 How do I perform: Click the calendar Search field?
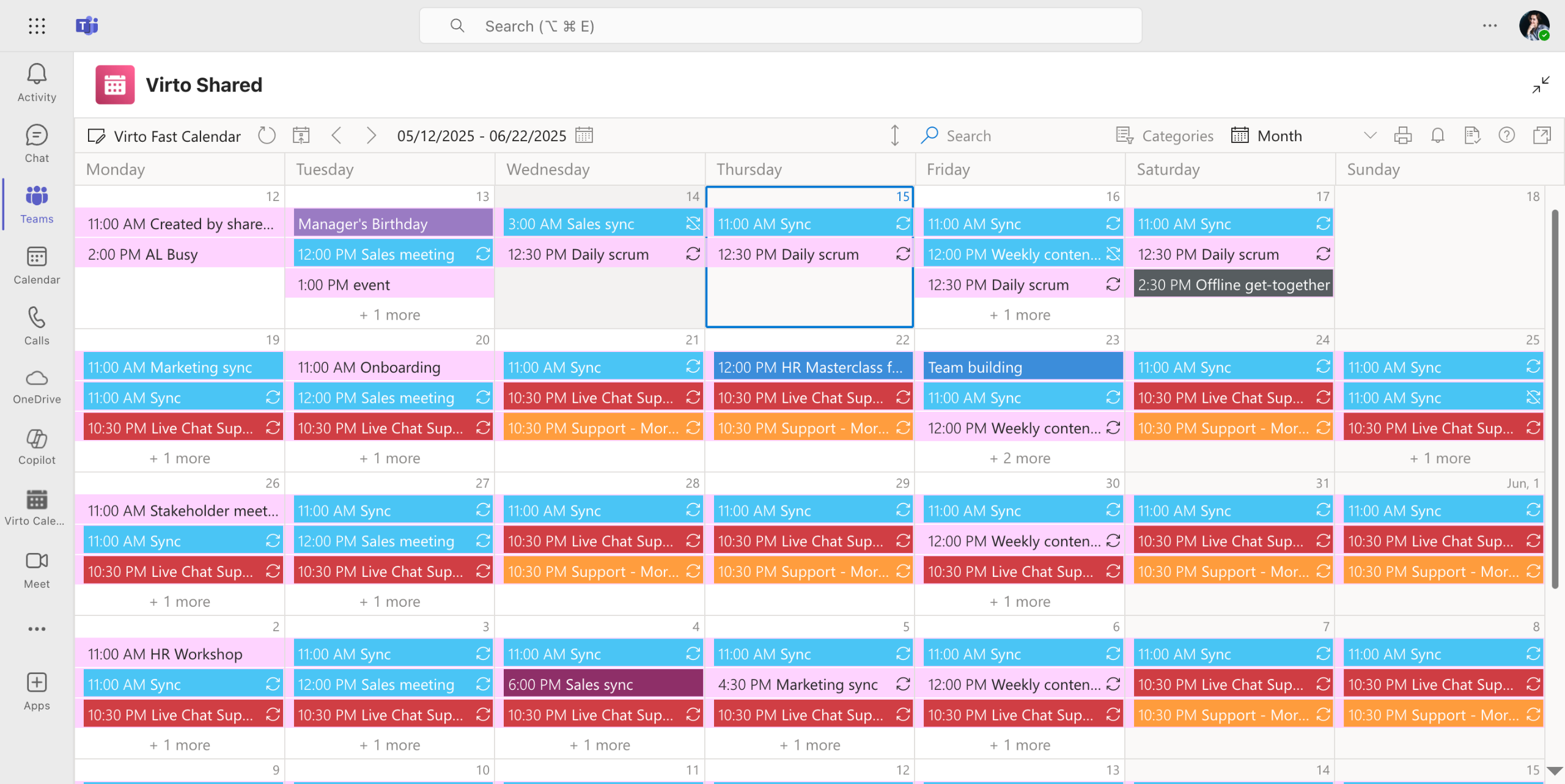[968, 136]
